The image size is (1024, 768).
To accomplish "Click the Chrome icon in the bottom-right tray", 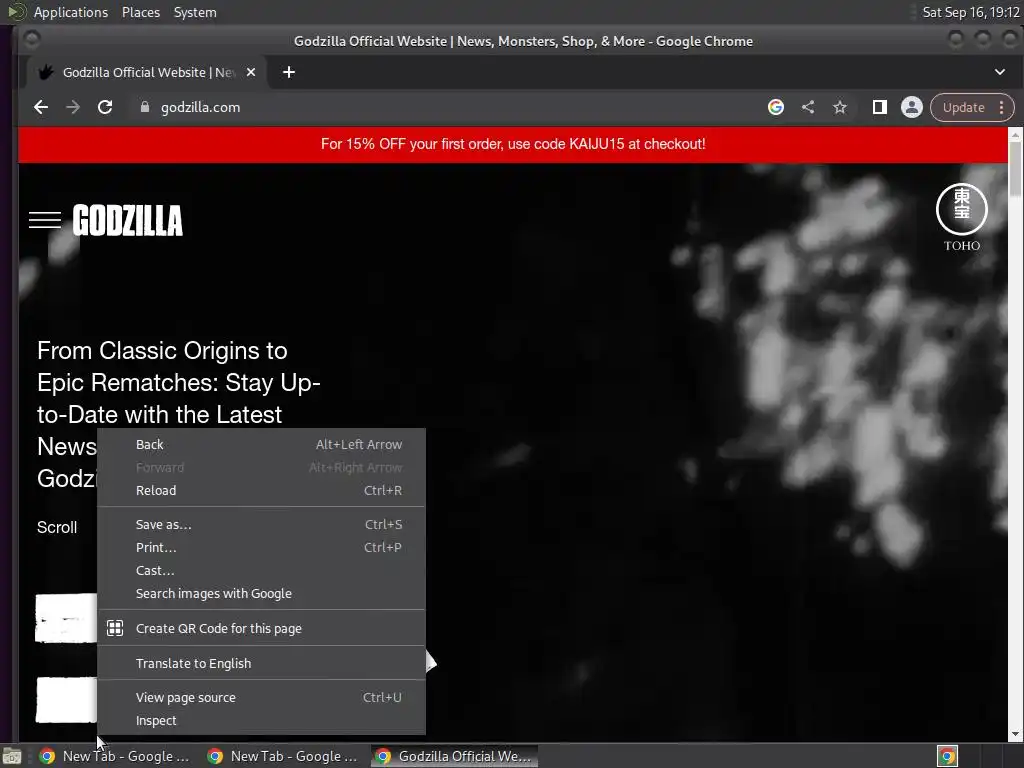I will pyautogui.click(x=947, y=756).
